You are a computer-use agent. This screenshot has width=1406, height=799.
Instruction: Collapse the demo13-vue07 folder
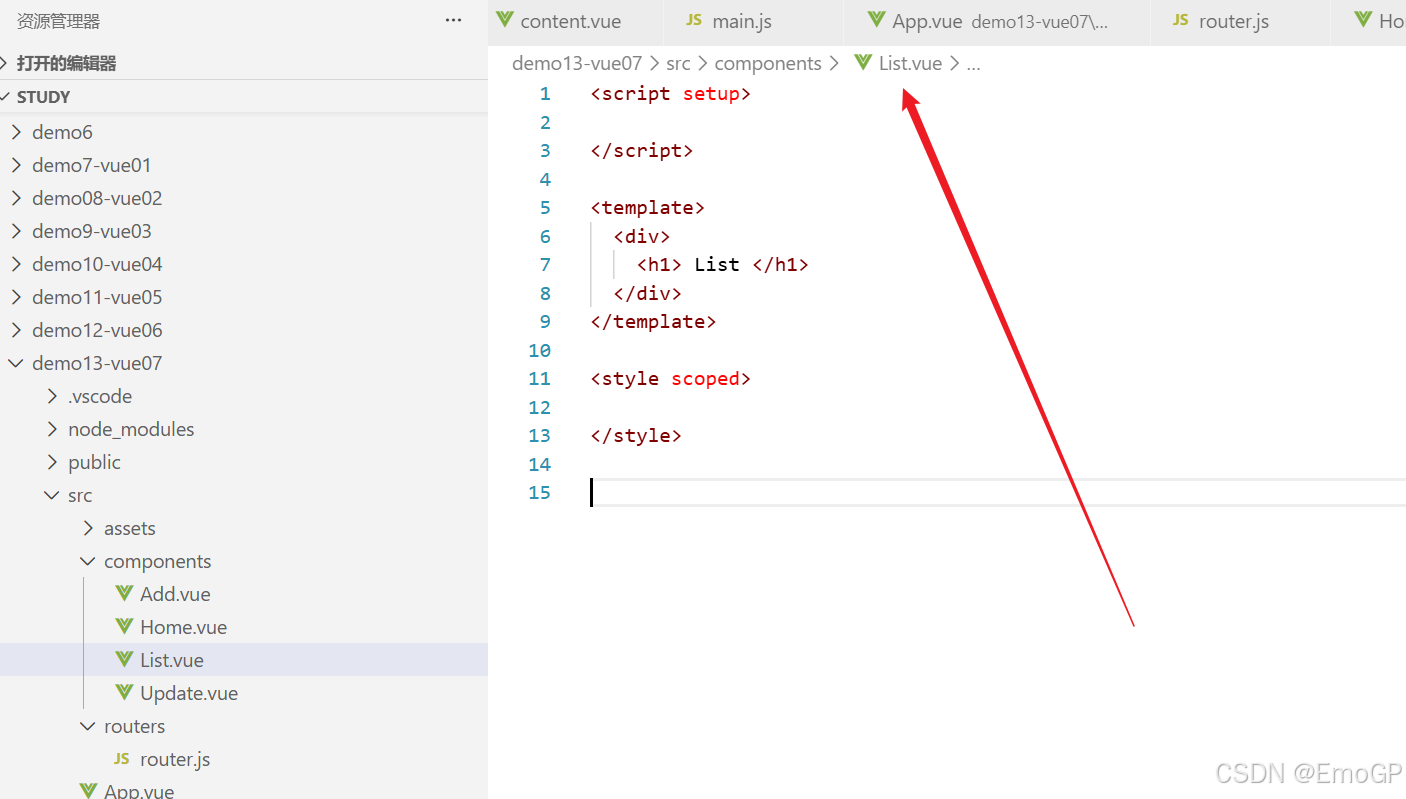[244, 363]
